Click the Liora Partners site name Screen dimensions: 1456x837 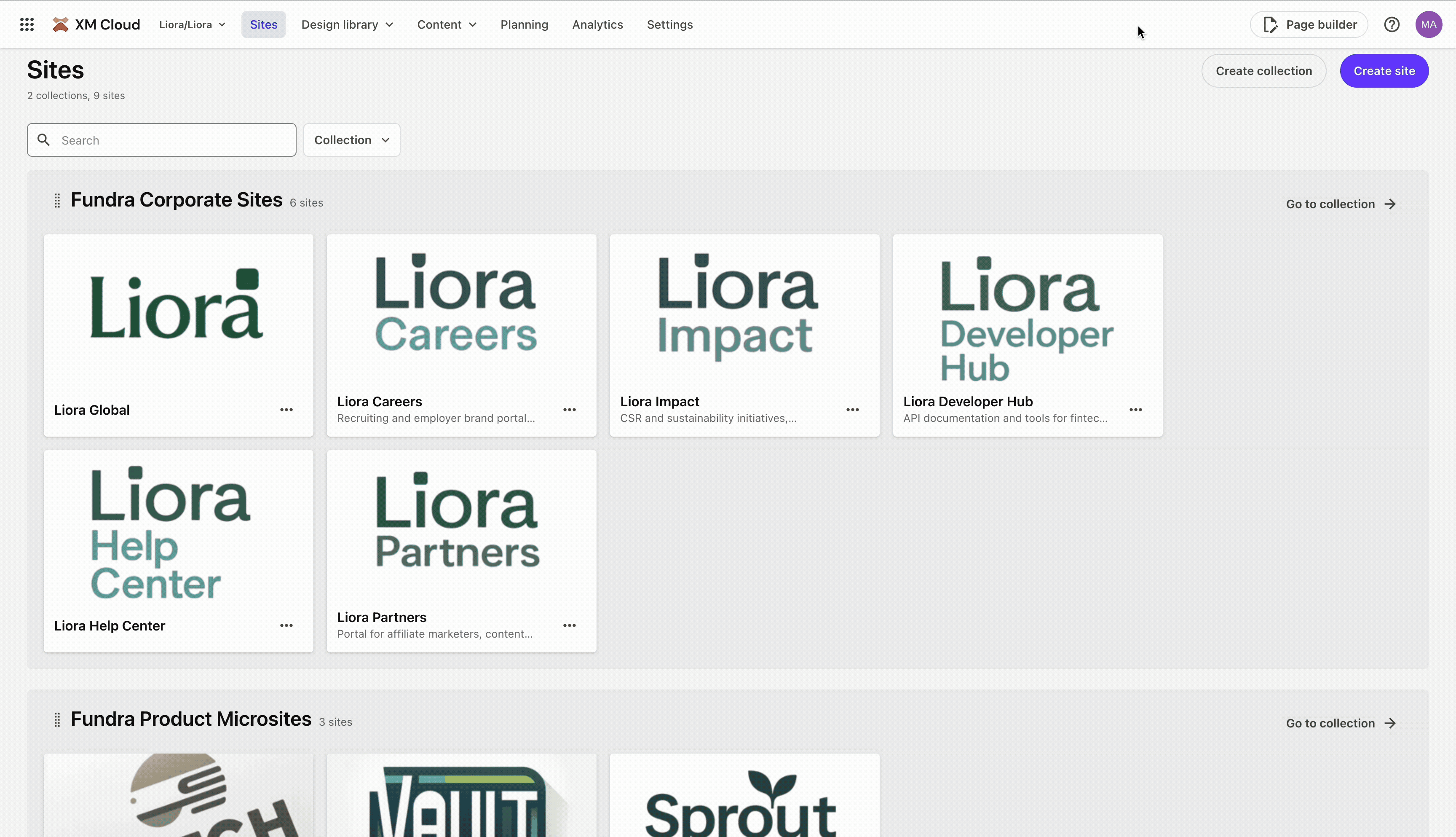[382, 617]
